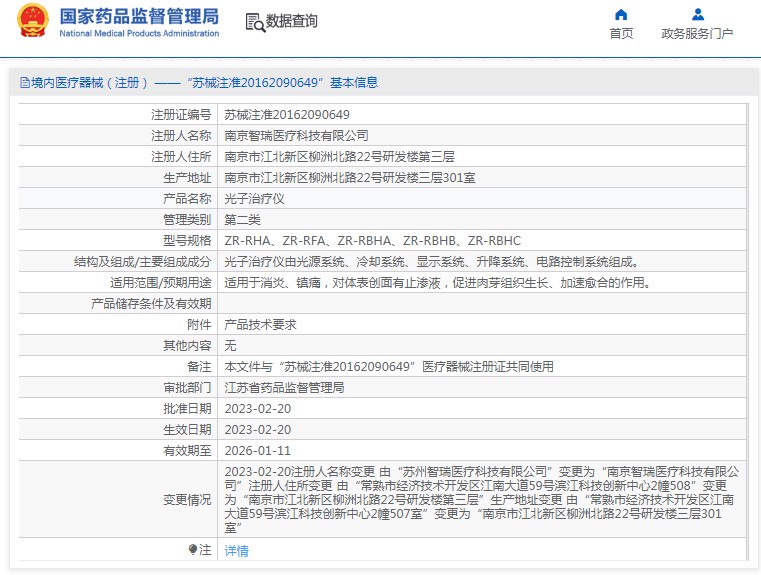This screenshot has width=761, height=575.
Task: Click the 生产地址 label
Action: (x=187, y=178)
